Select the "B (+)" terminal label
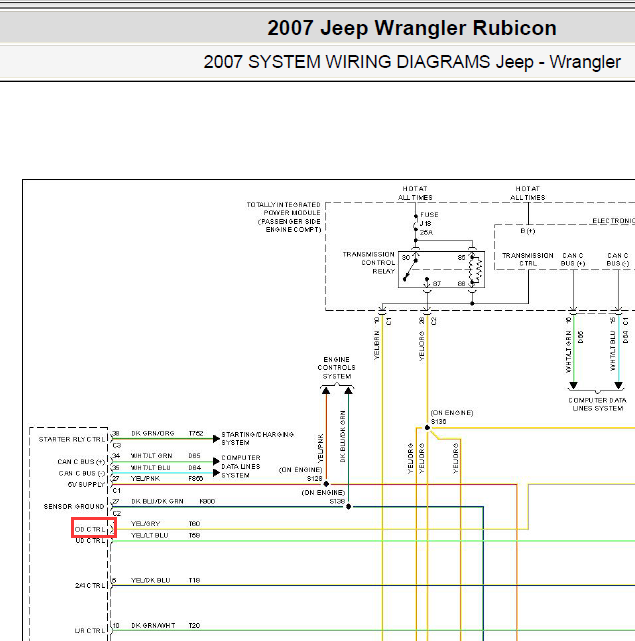 pos(528,231)
